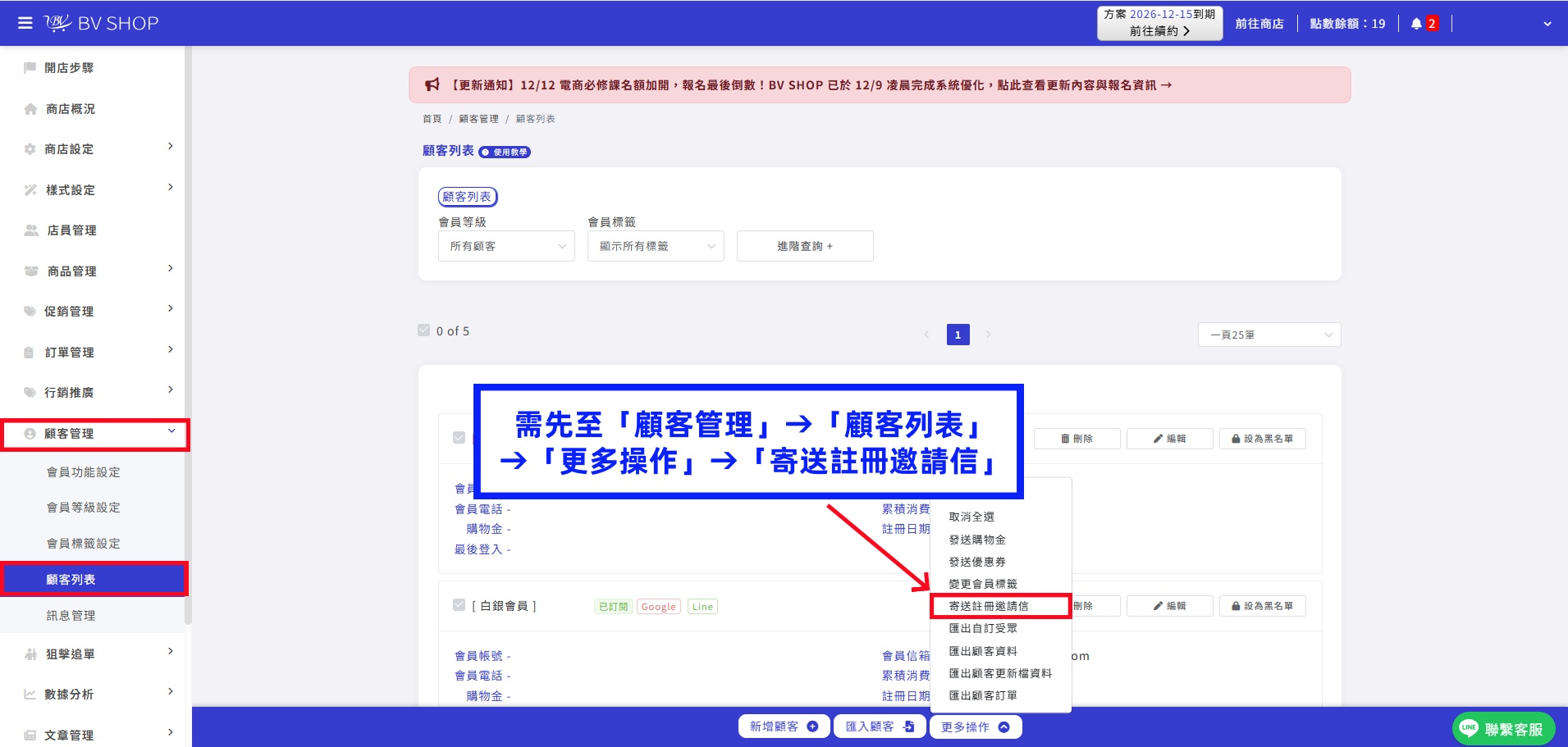Click the LINE icon in 聯繫客服

click(1469, 728)
